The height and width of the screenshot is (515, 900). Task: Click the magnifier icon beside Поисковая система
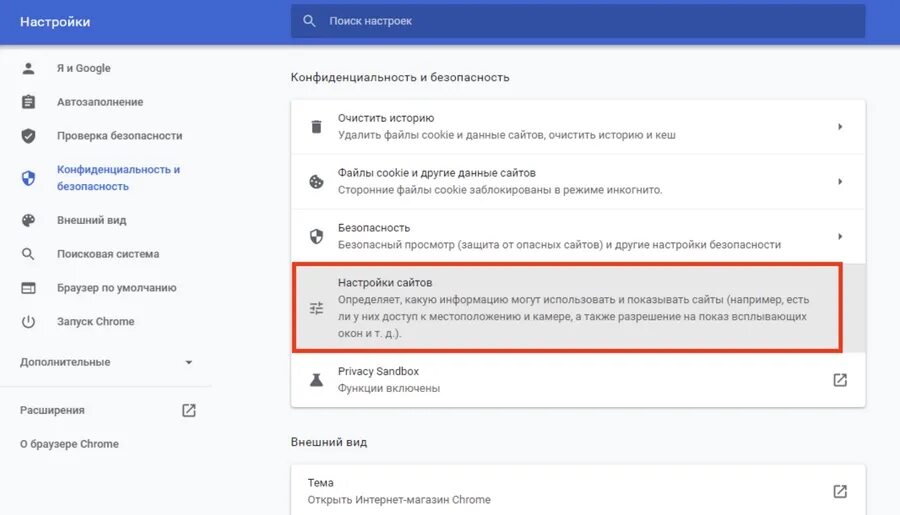pos(28,254)
